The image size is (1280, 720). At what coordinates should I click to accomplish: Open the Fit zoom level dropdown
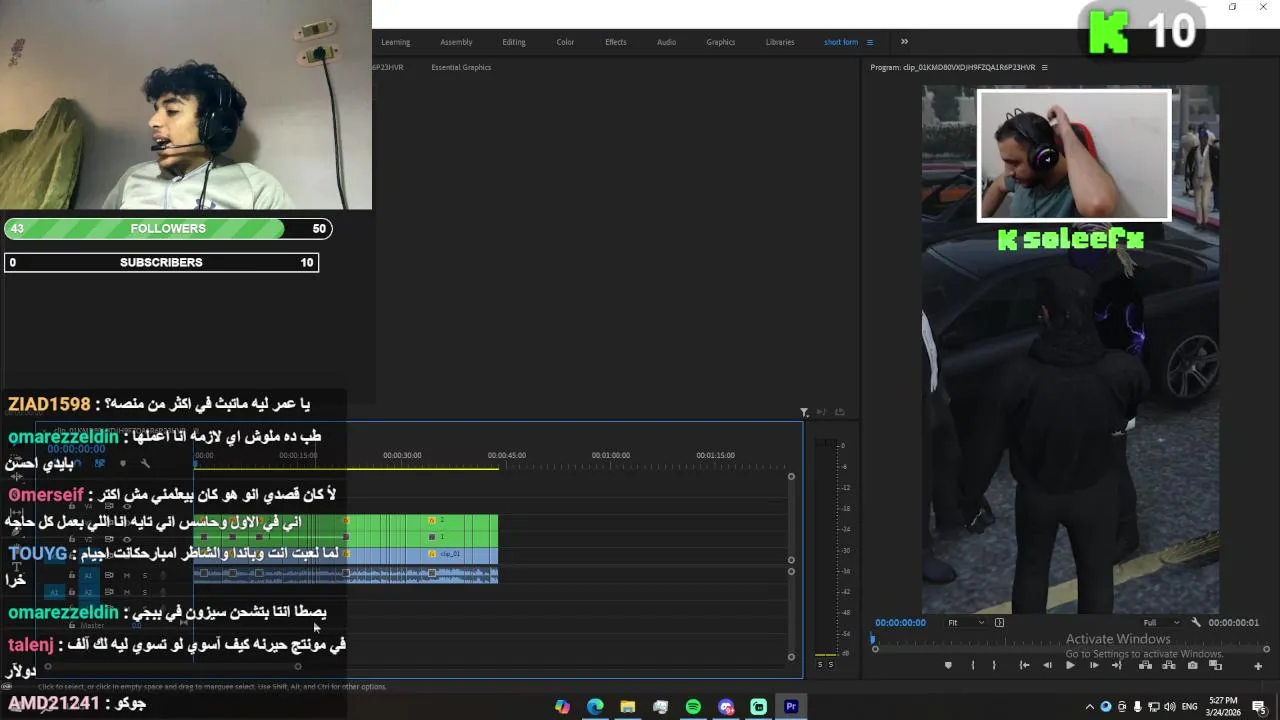point(965,622)
